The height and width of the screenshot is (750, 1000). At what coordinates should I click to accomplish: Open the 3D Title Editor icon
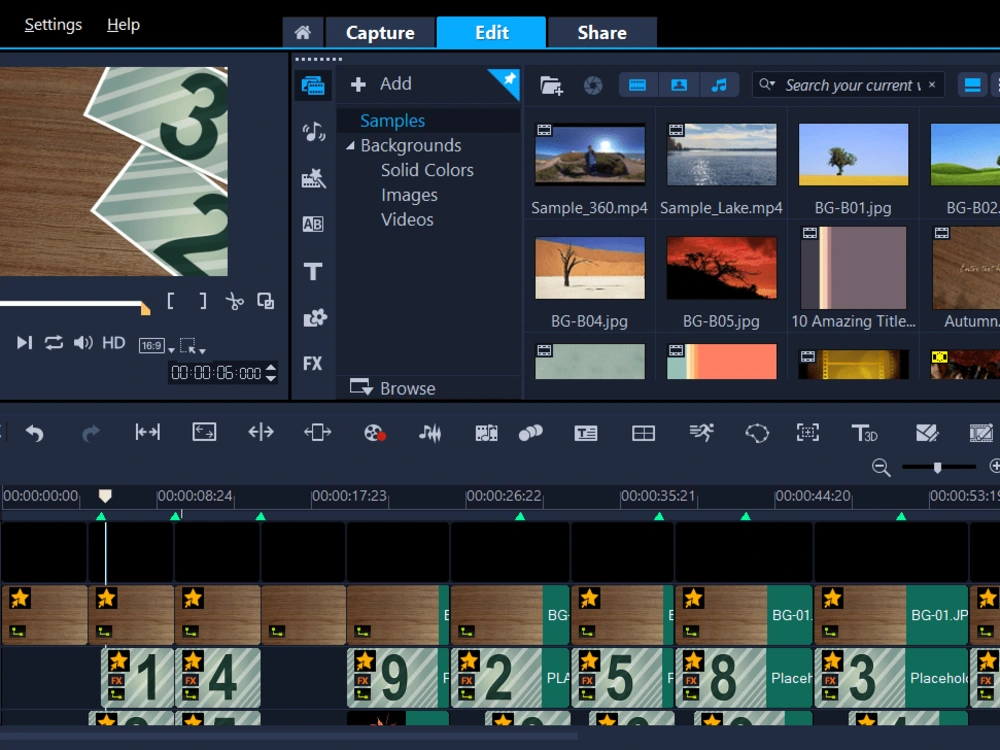864,433
